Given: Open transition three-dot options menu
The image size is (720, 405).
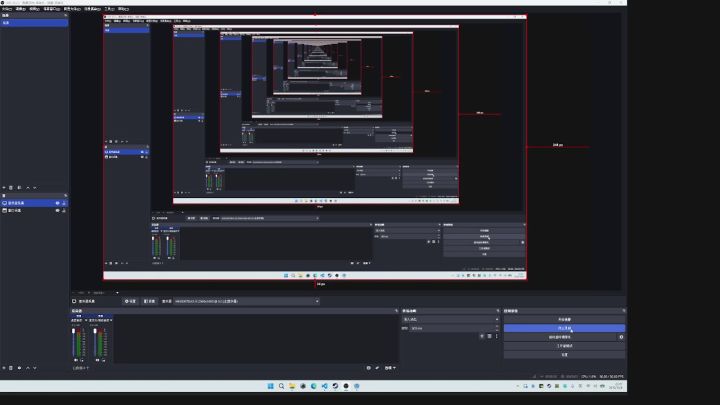Looking at the screenshot, I should (x=496, y=336).
